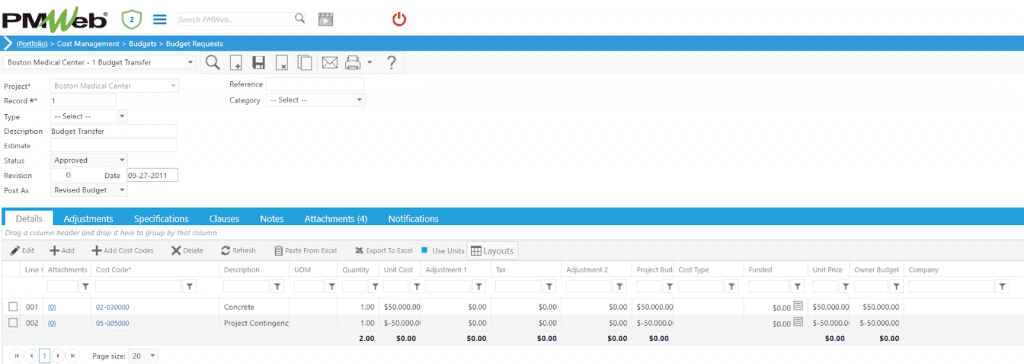Viewport: 1024px width, 364px height.
Task: Save the record using the floppy disk icon
Action: click(259, 63)
